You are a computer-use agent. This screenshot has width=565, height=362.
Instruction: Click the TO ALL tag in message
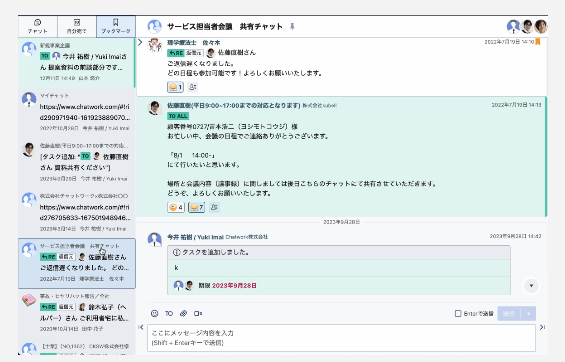tap(178, 116)
